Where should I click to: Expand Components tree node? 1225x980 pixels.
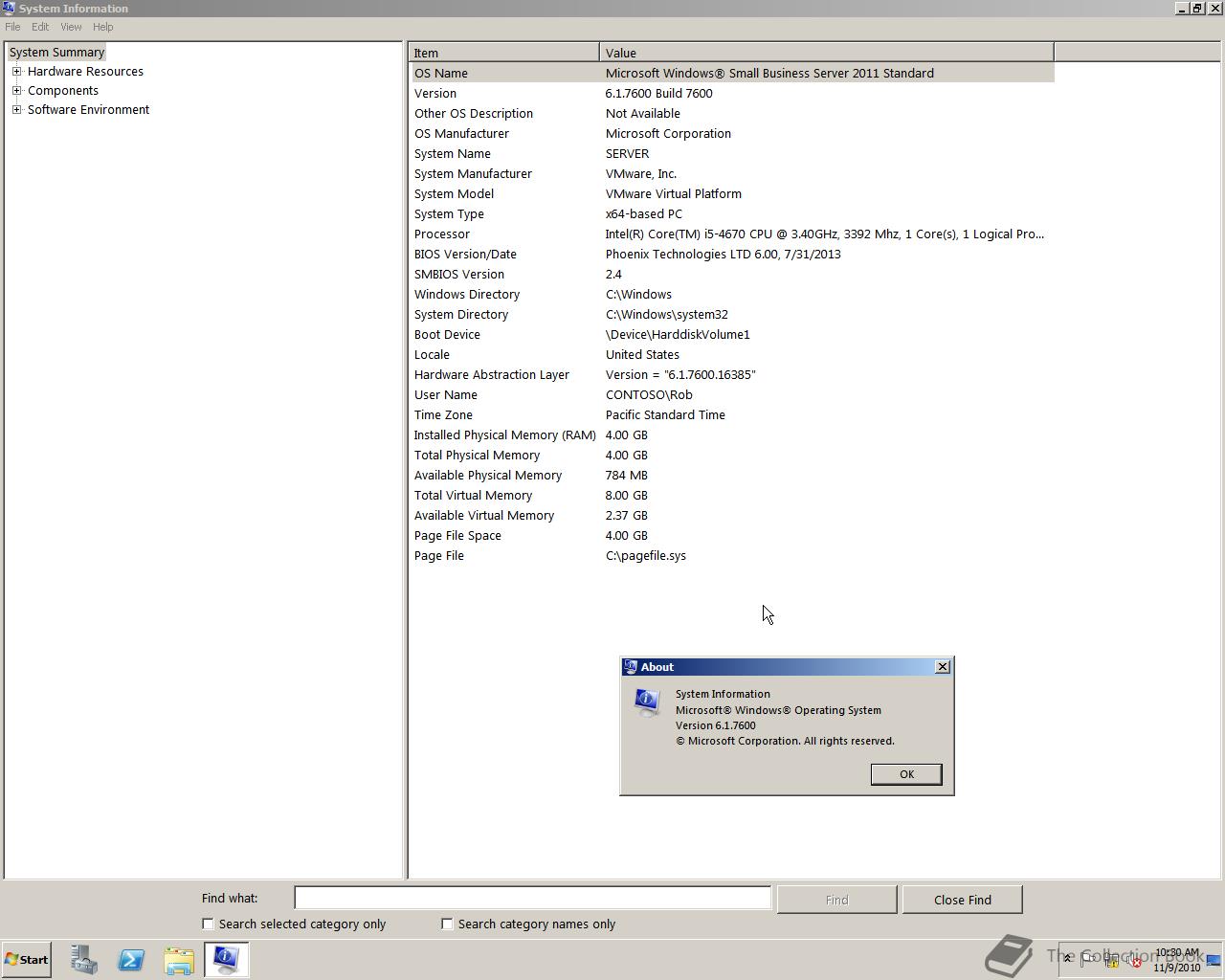16,90
